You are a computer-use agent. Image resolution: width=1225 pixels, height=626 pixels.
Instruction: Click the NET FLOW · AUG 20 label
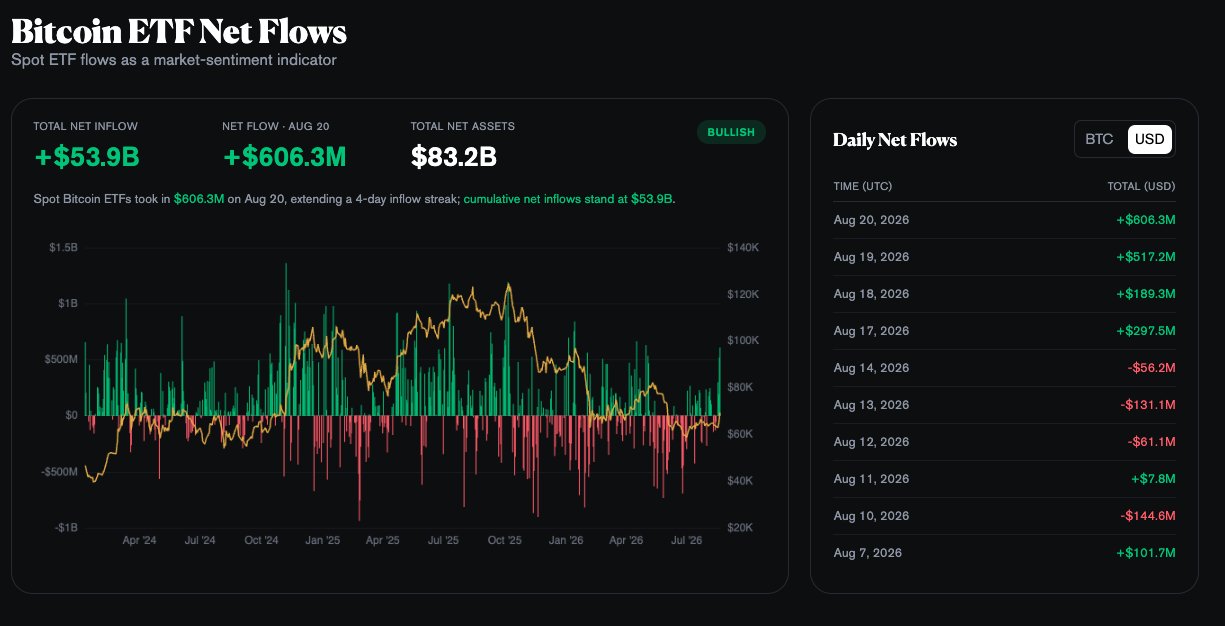point(276,127)
